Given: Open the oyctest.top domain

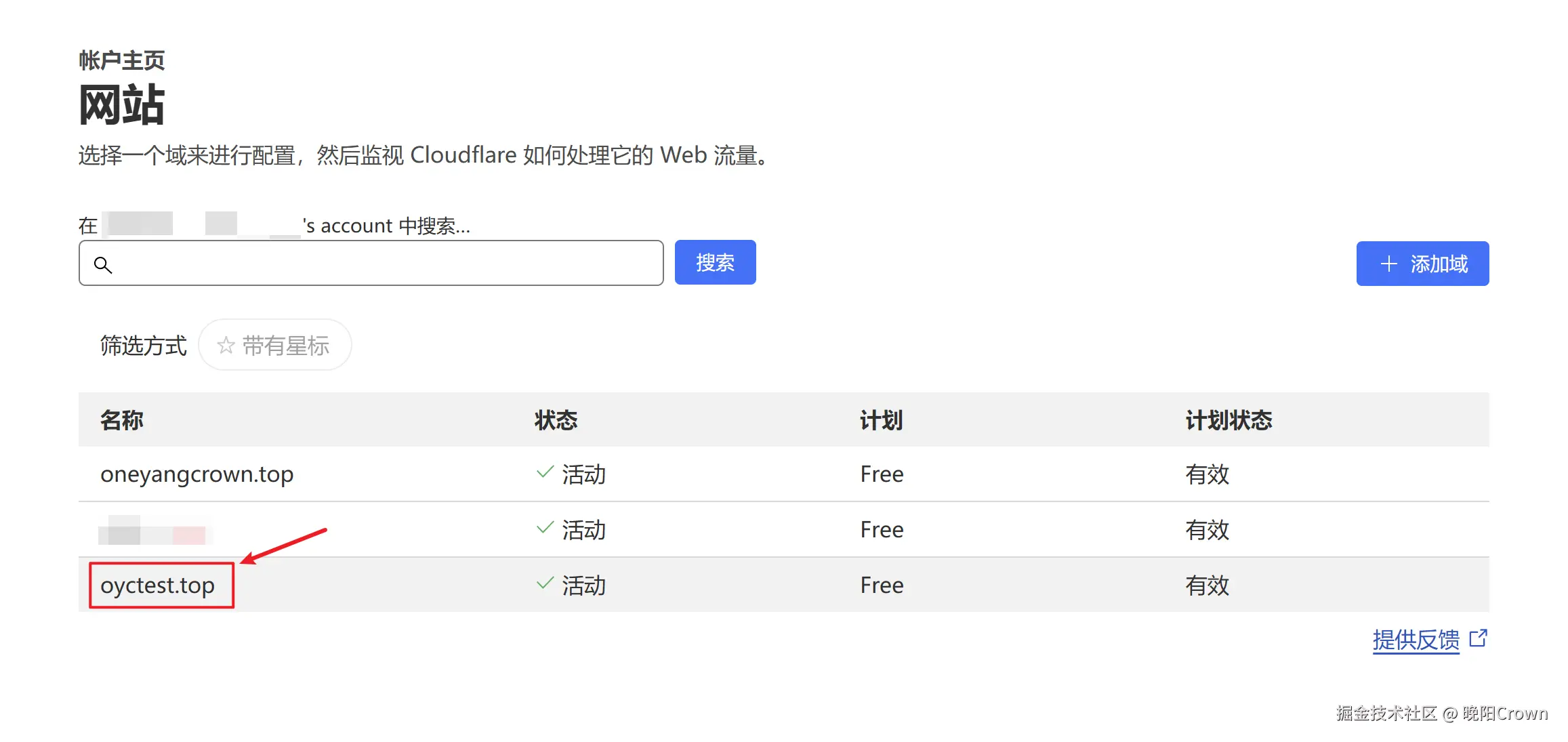Looking at the screenshot, I should click(157, 585).
